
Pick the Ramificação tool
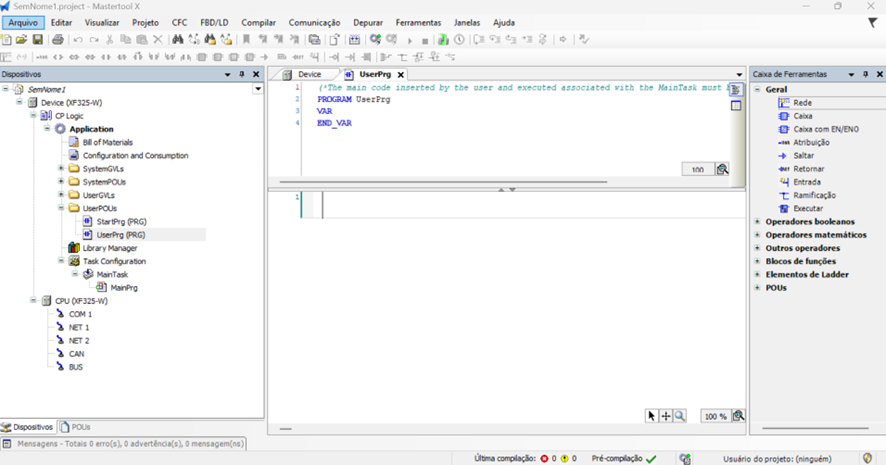pos(813,195)
